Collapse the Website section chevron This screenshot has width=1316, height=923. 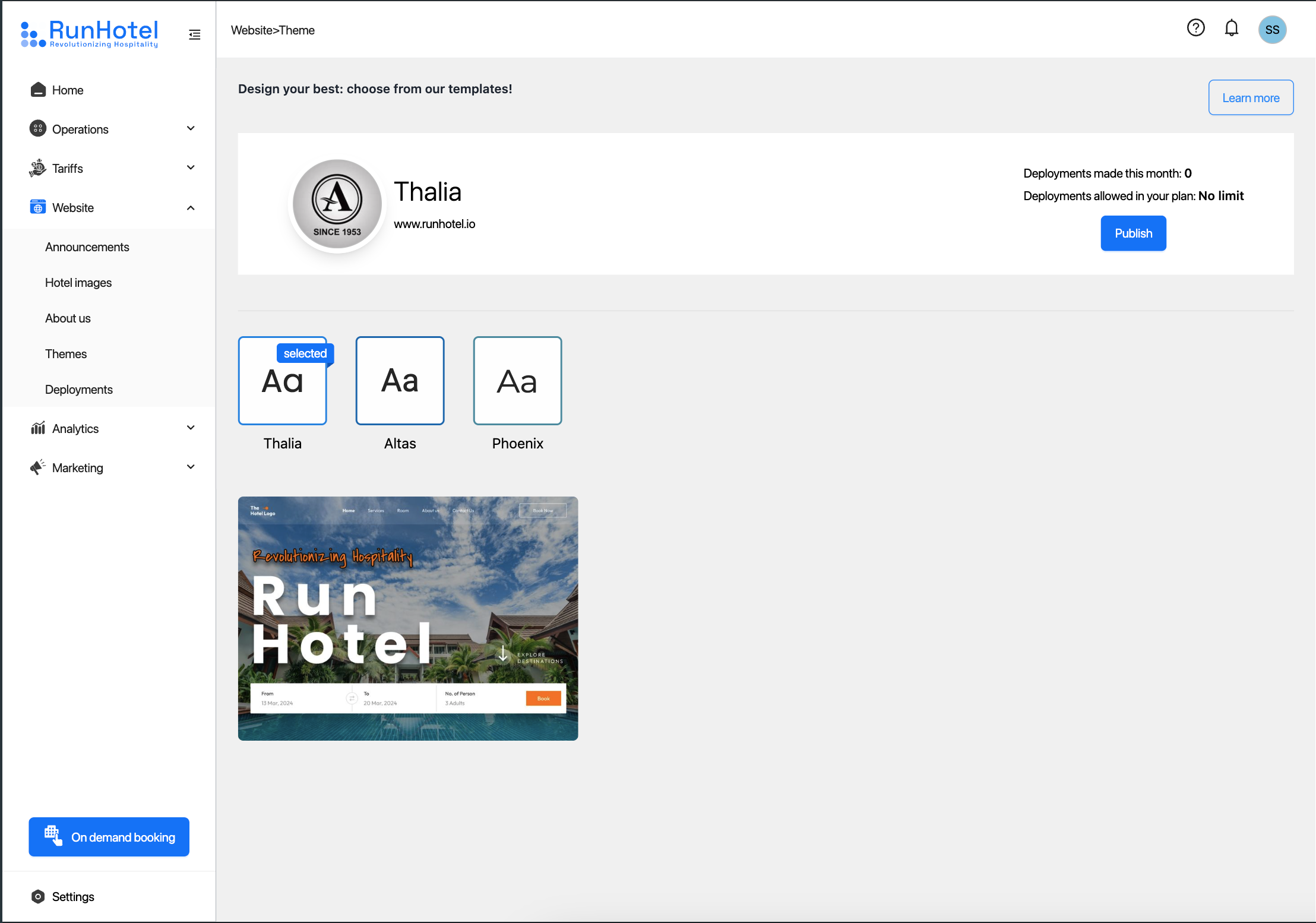[191, 207]
